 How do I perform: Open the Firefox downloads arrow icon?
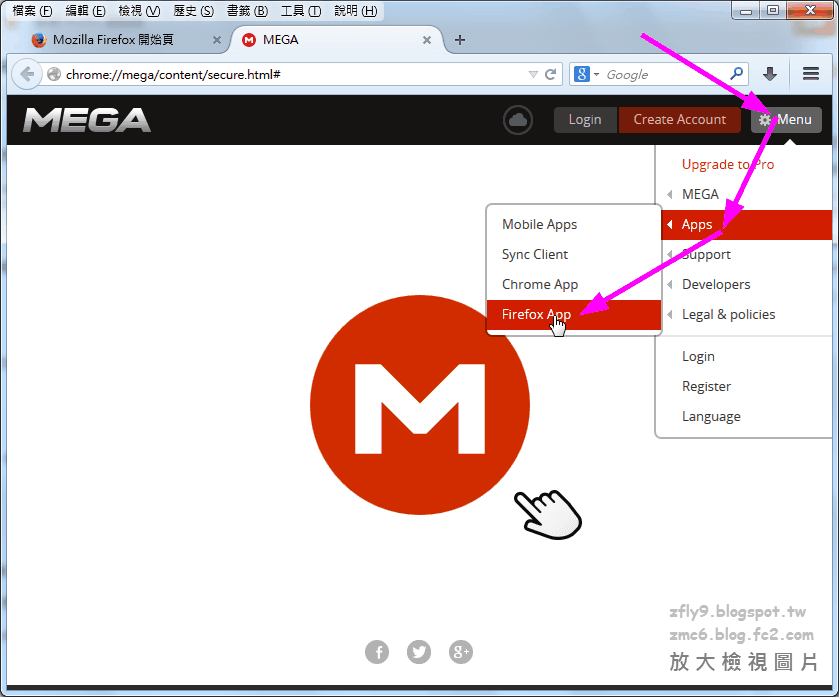[770, 74]
